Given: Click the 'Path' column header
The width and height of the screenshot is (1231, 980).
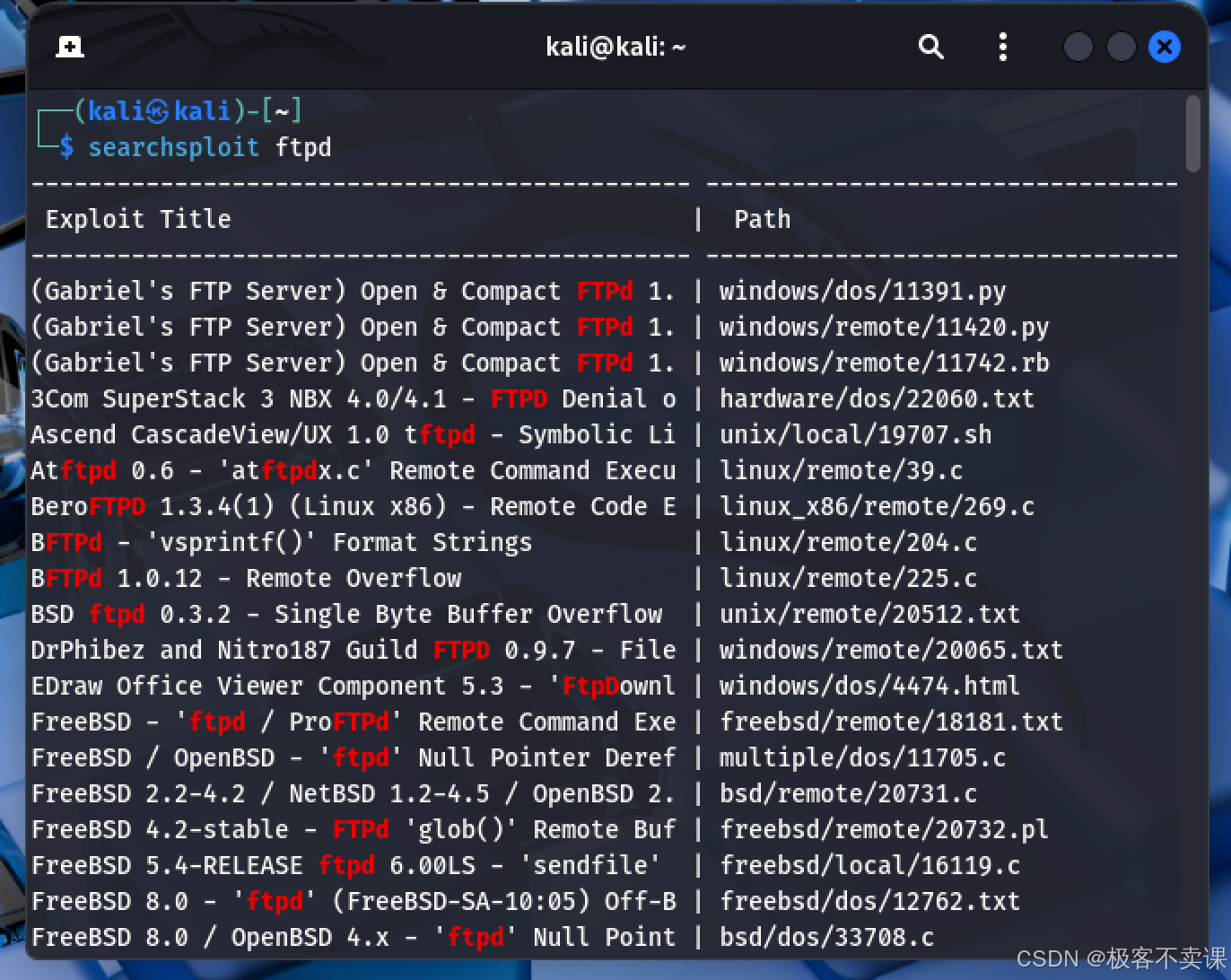Looking at the screenshot, I should tap(763, 219).
